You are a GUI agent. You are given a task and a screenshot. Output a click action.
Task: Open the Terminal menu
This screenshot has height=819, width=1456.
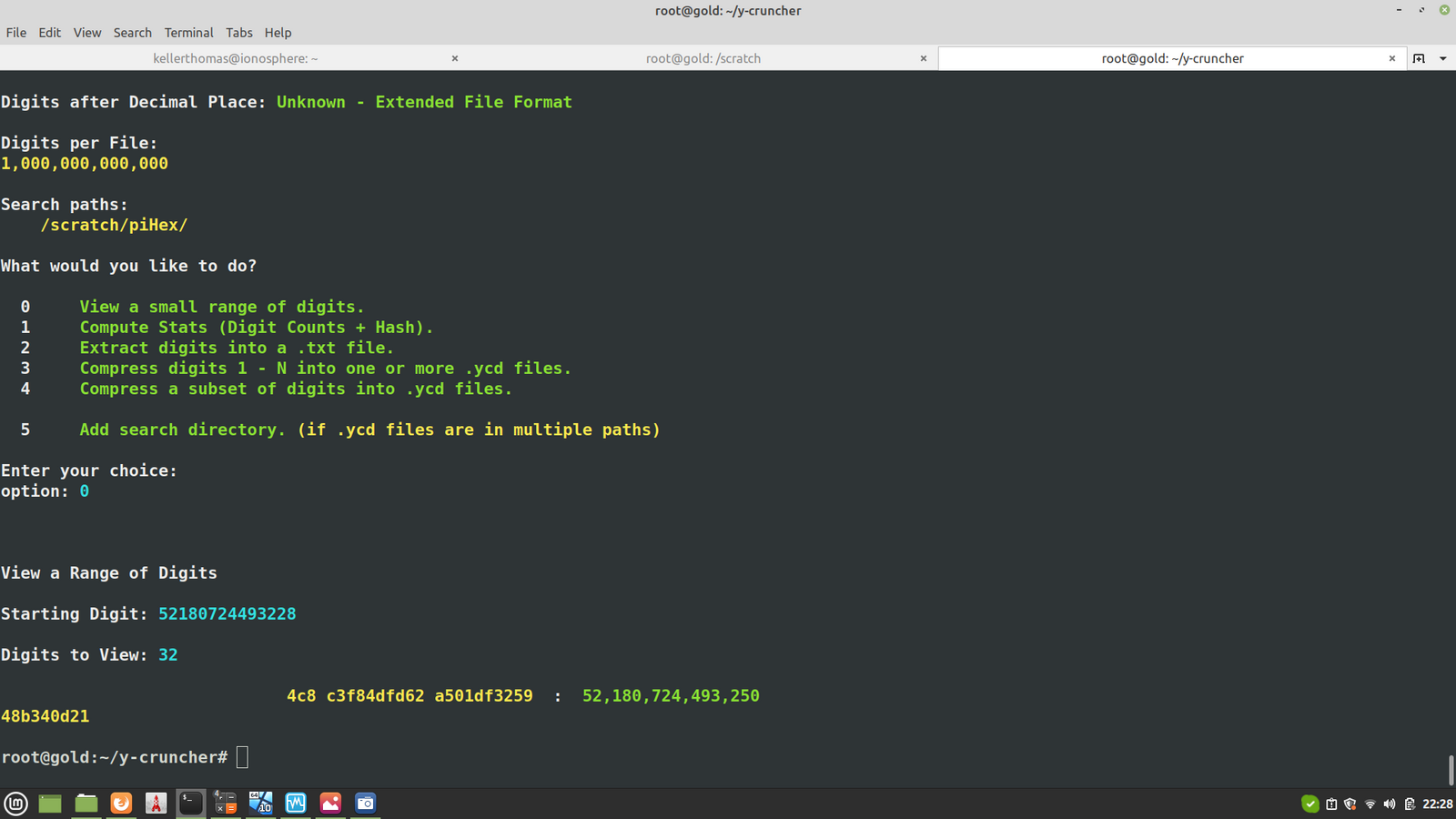pos(188,33)
